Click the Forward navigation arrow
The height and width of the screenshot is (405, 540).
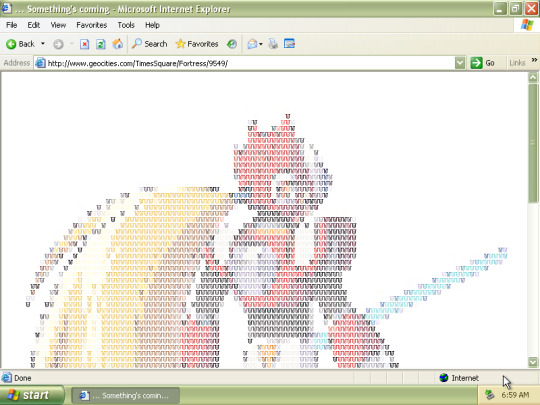click(x=58, y=44)
